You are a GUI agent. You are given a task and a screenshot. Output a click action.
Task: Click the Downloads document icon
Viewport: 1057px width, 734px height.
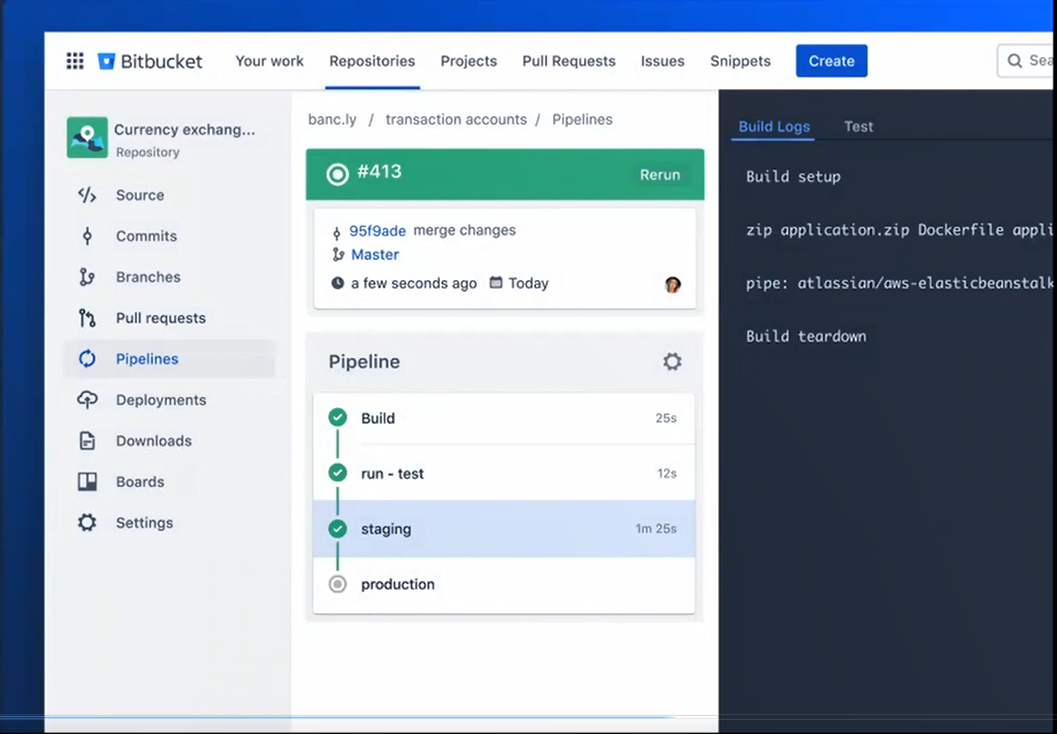87,441
